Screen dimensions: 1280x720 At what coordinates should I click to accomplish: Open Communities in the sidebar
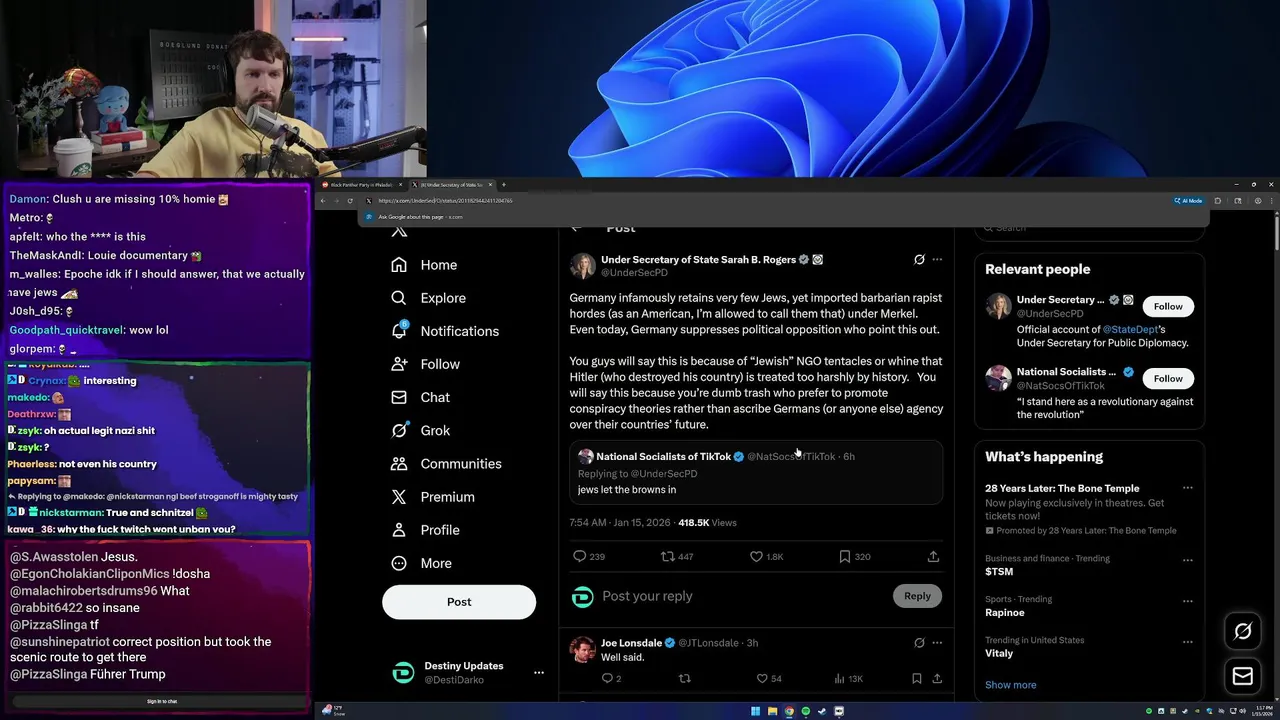point(446,464)
